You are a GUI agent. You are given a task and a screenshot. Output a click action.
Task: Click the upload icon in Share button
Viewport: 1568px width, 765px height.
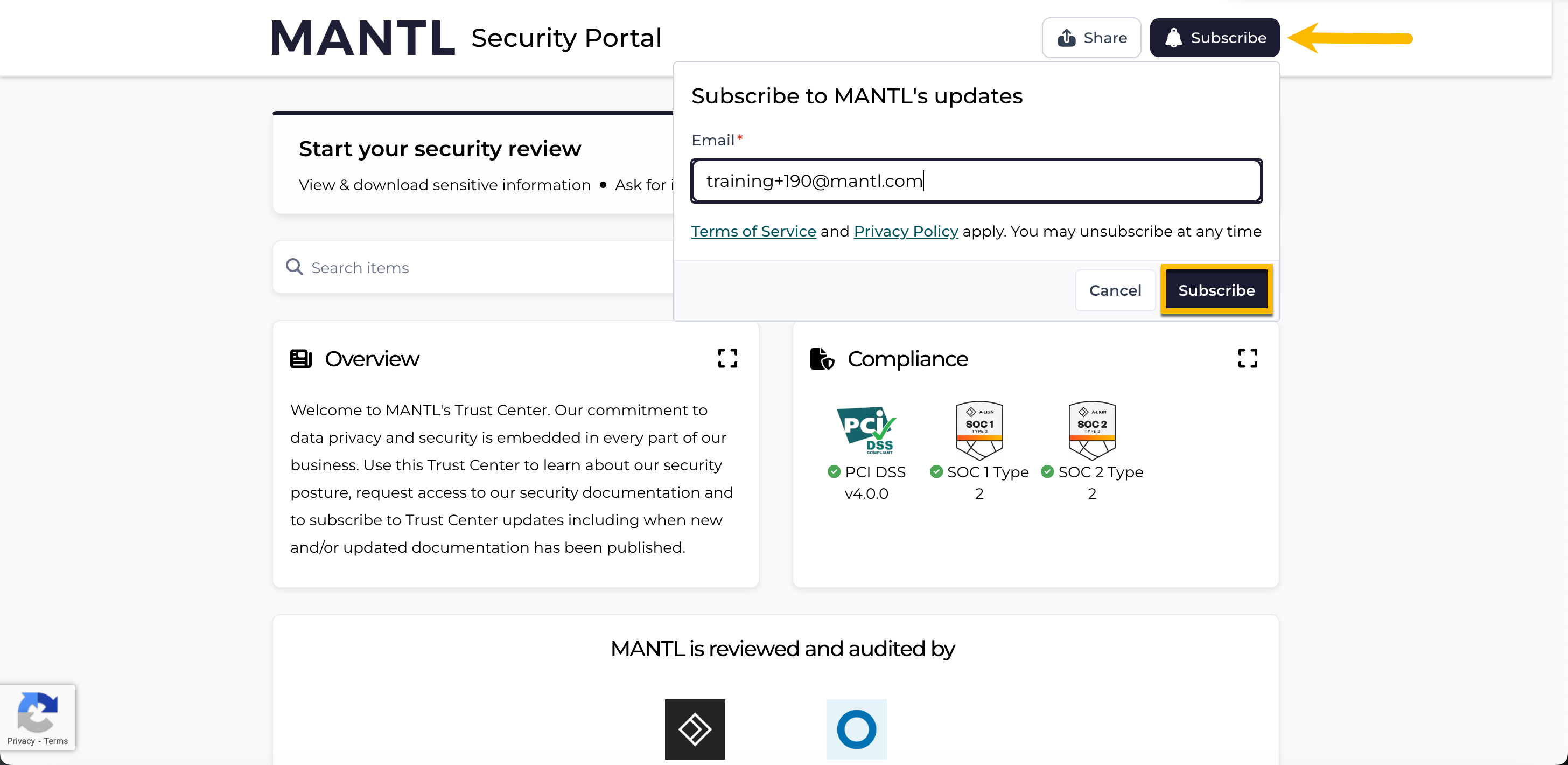[1067, 38]
